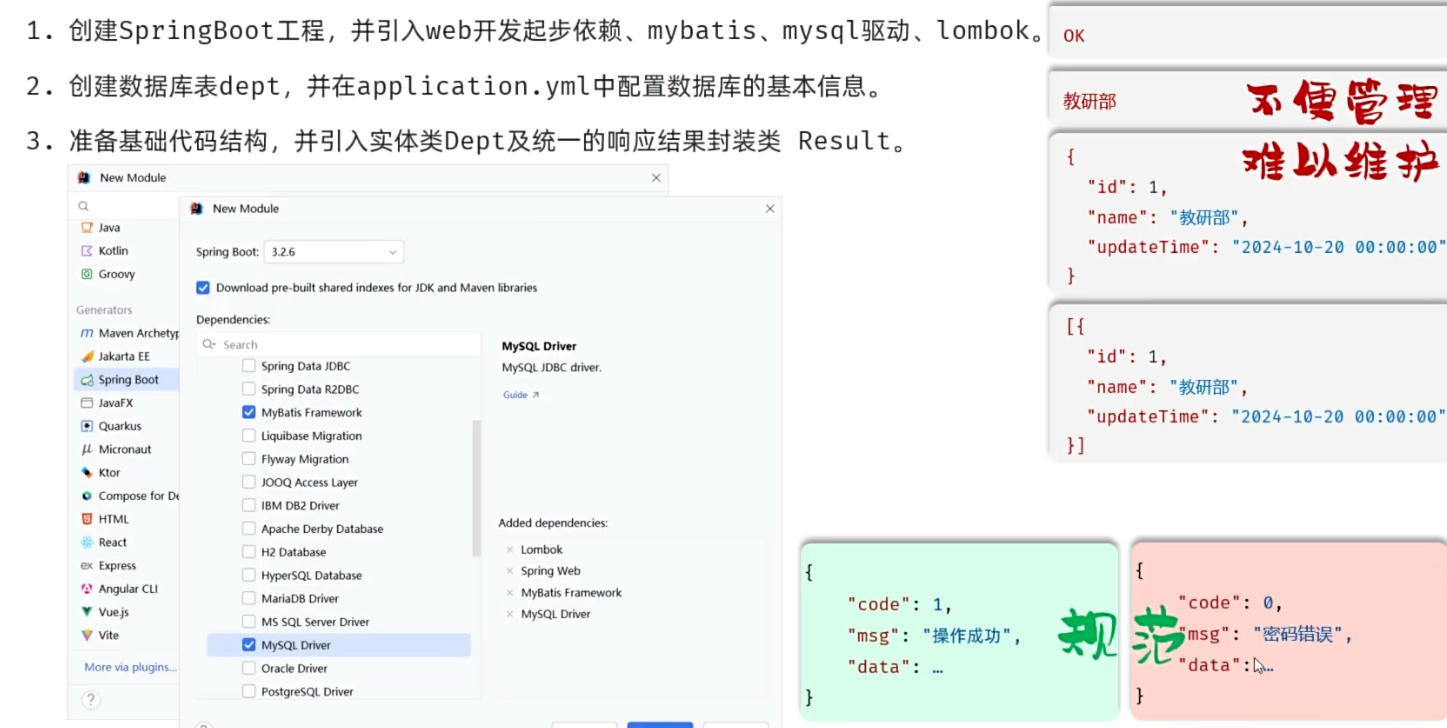
Task: Choose the Quarkus generator
Action: click(110, 426)
